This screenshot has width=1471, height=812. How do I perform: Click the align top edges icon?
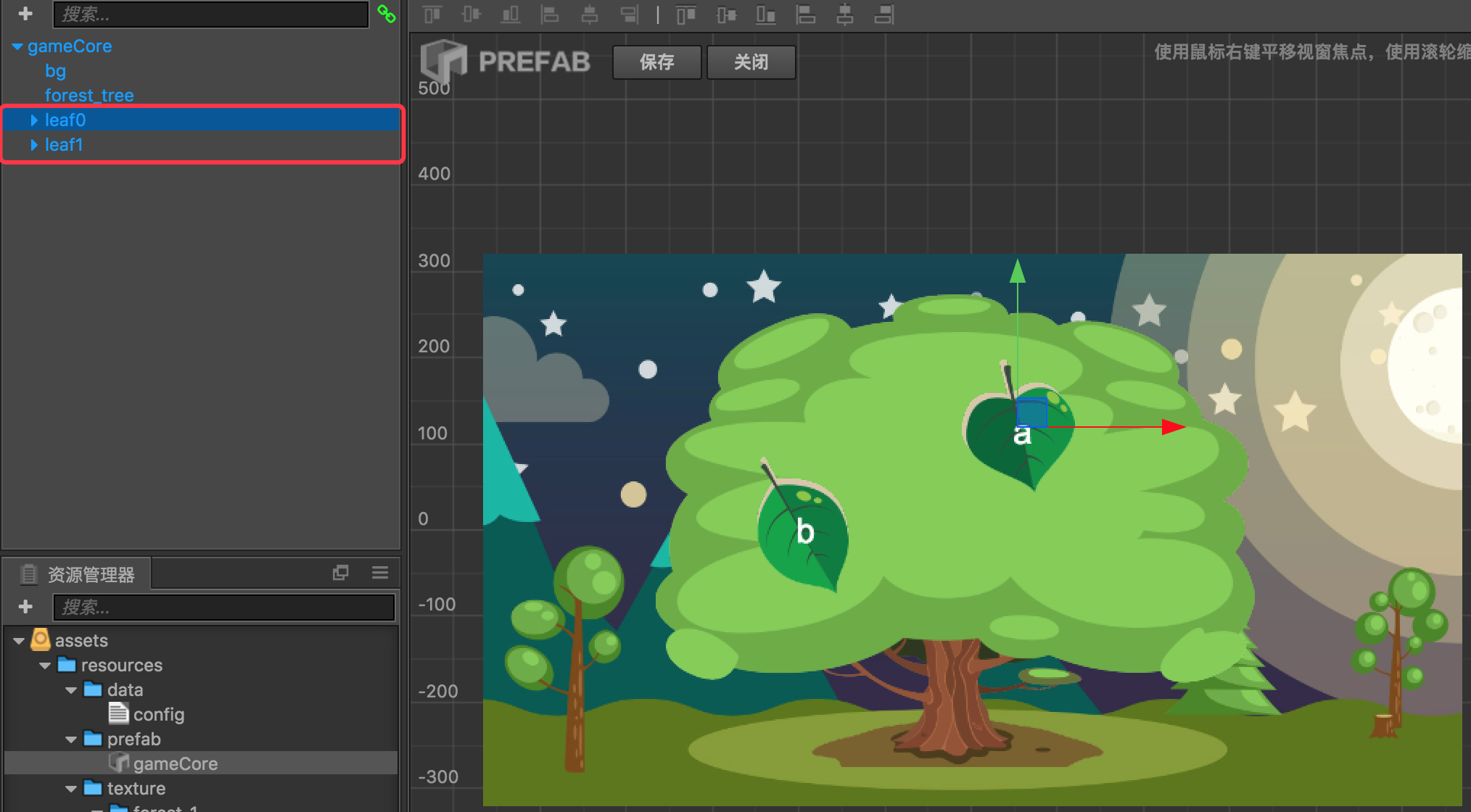tap(432, 14)
